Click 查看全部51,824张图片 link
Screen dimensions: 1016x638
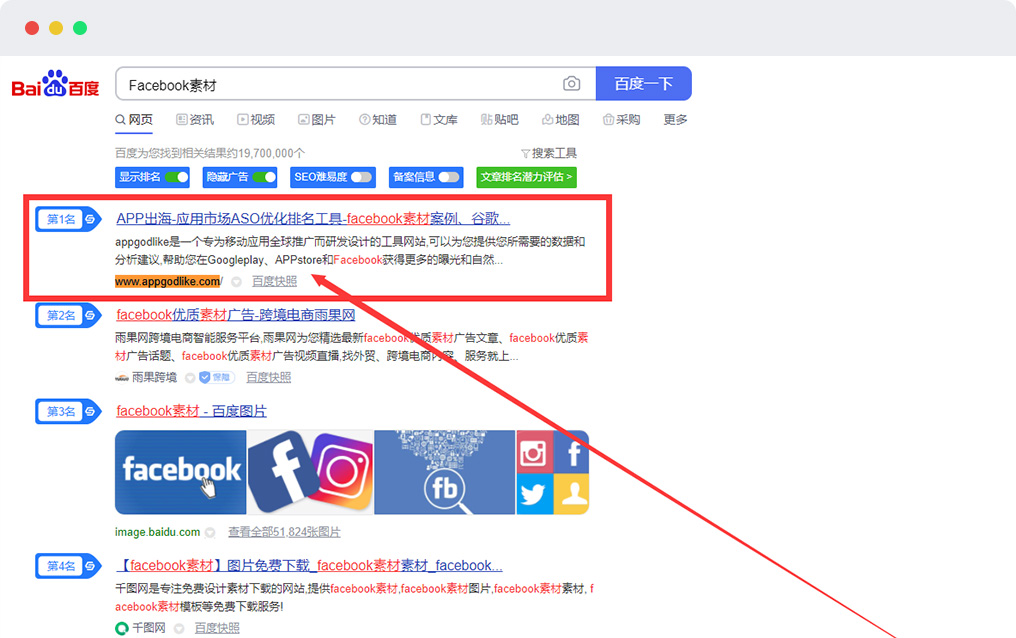284,532
